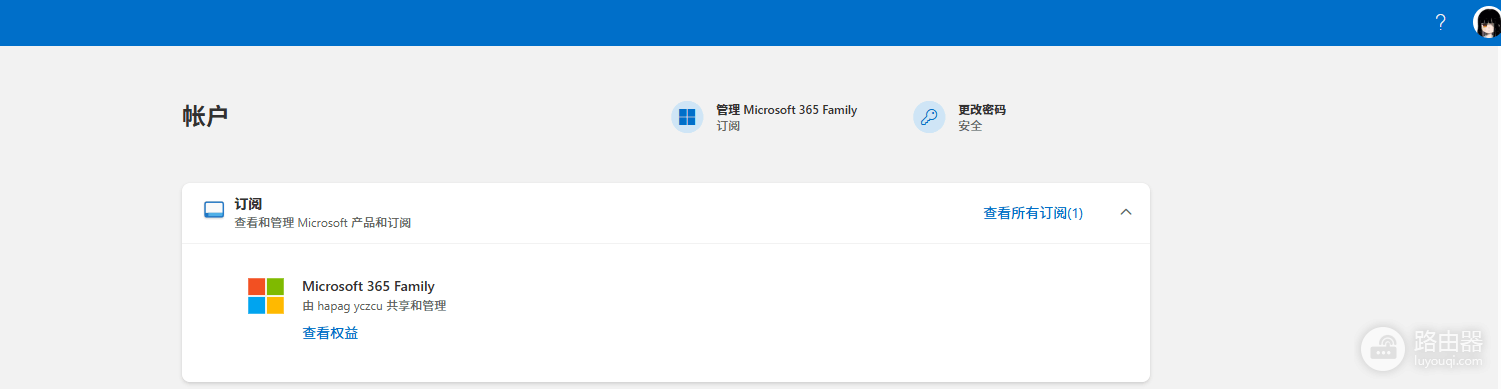Open 查看所有订阅(1) link

(1033, 213)
